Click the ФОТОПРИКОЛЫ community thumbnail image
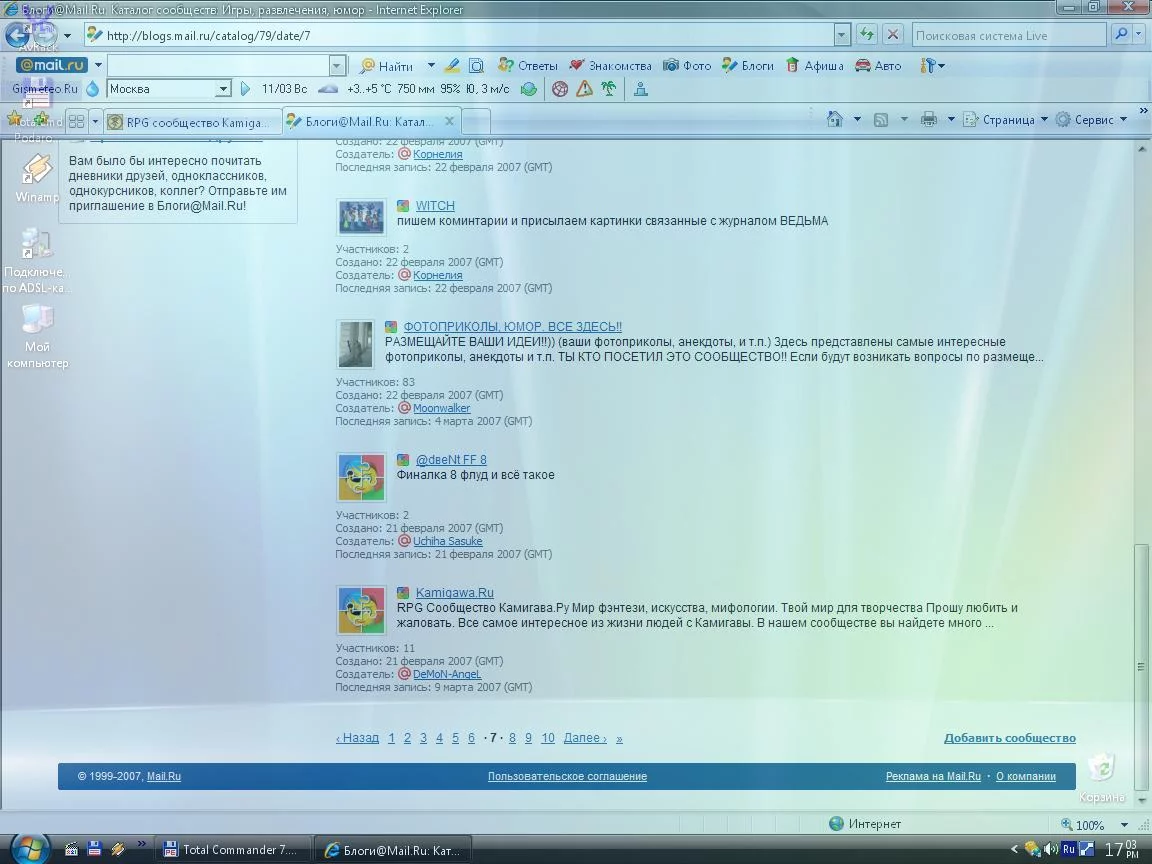This screenshot has width=1152, height=864. [x=356, y=344]
